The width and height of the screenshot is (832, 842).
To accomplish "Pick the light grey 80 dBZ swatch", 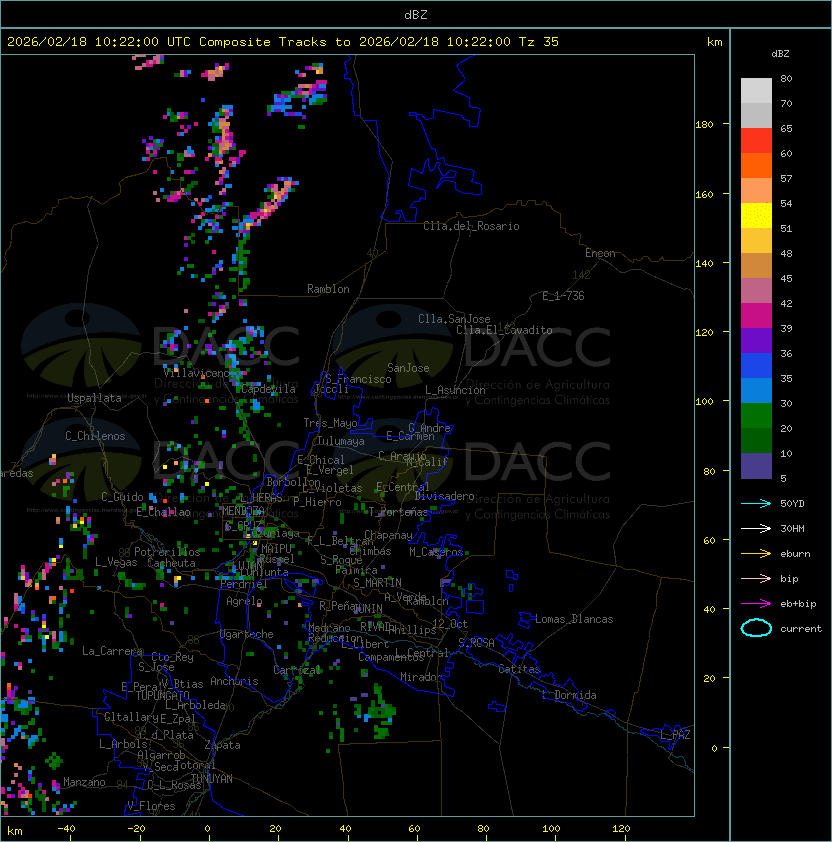I will [756, 90].
